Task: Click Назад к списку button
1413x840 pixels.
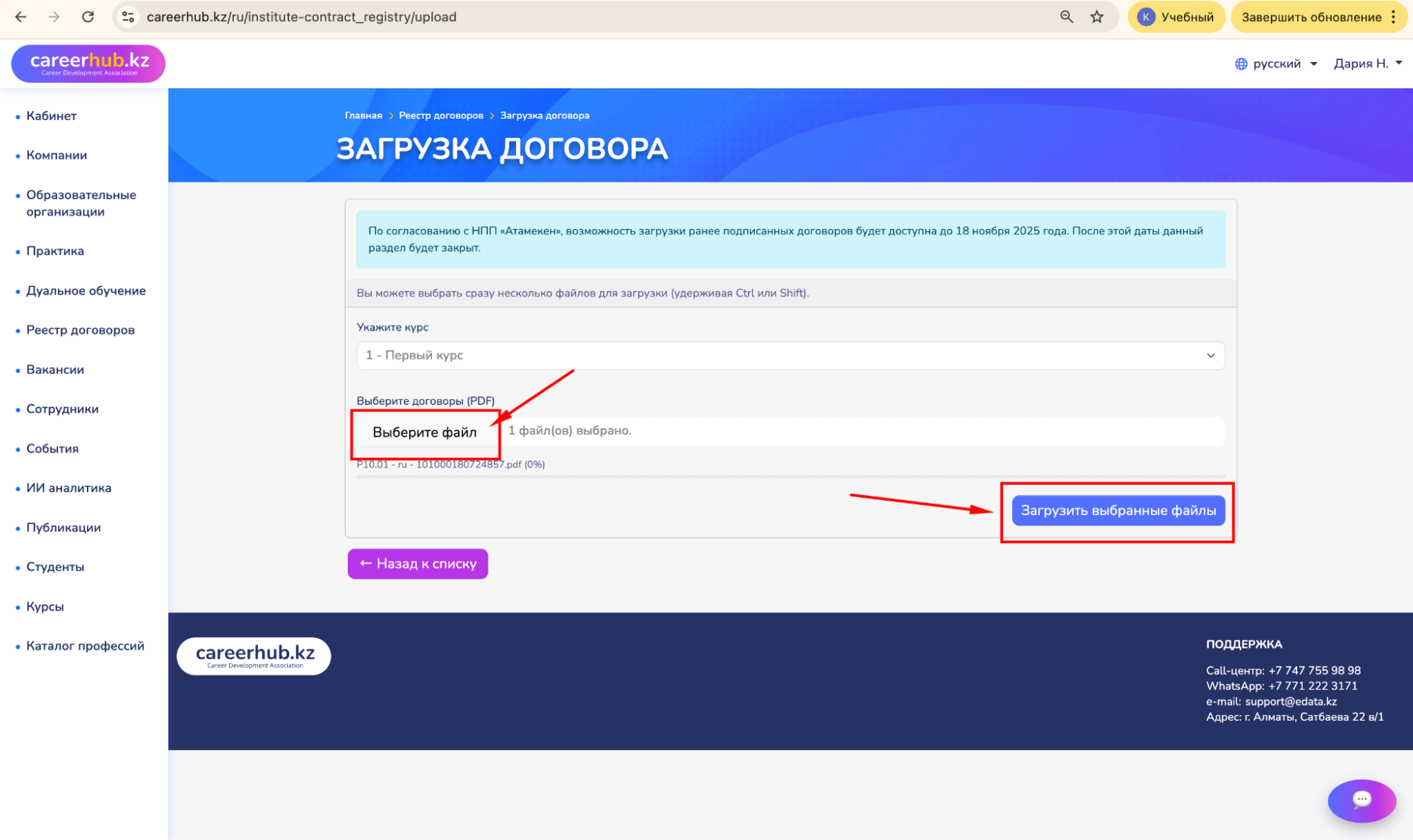Action: (418, 564)
